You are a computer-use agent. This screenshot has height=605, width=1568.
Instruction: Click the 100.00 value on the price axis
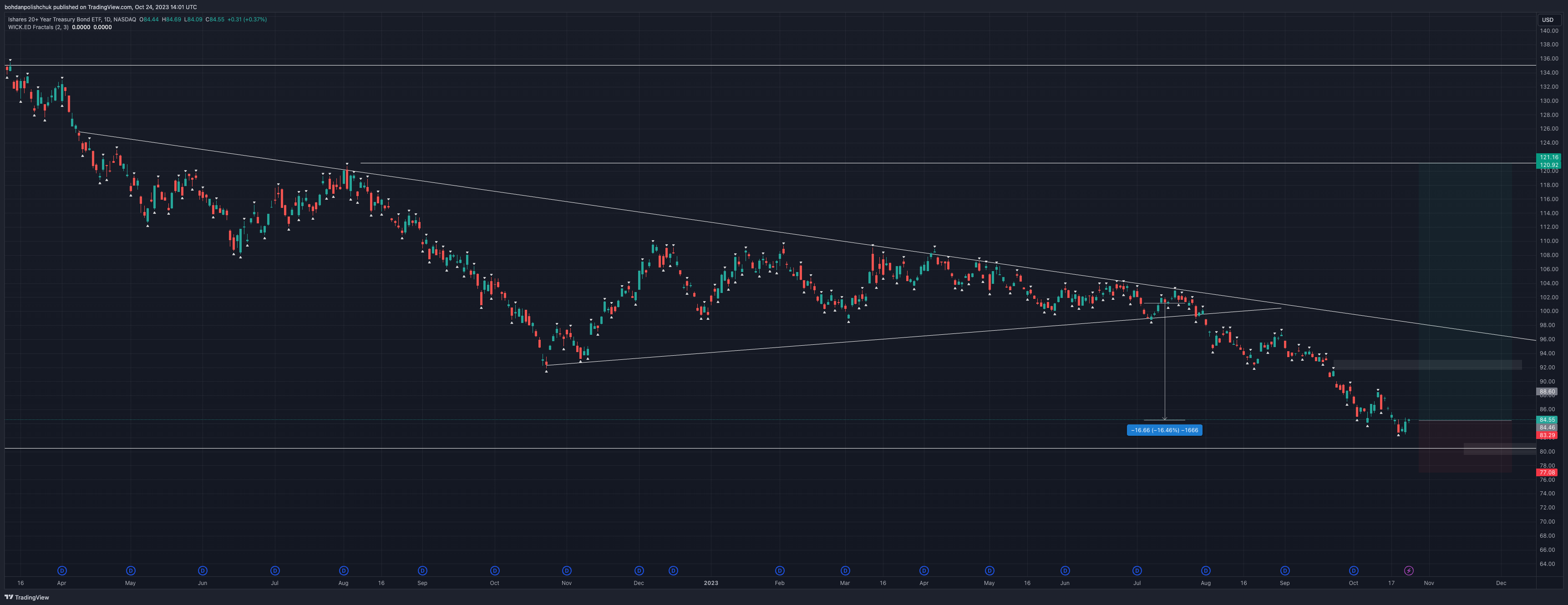[1549, 311]
